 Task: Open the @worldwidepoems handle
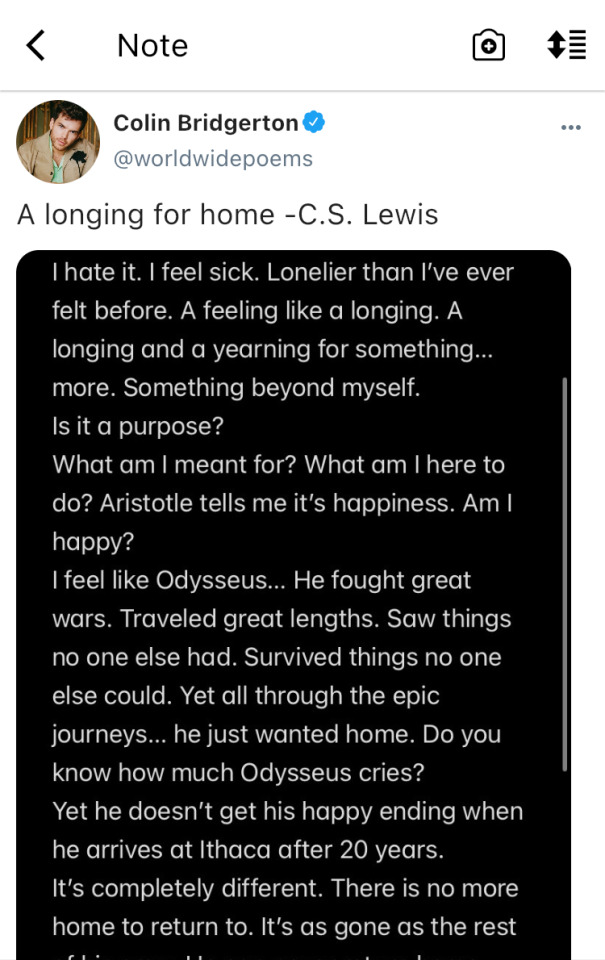[213, 159]
